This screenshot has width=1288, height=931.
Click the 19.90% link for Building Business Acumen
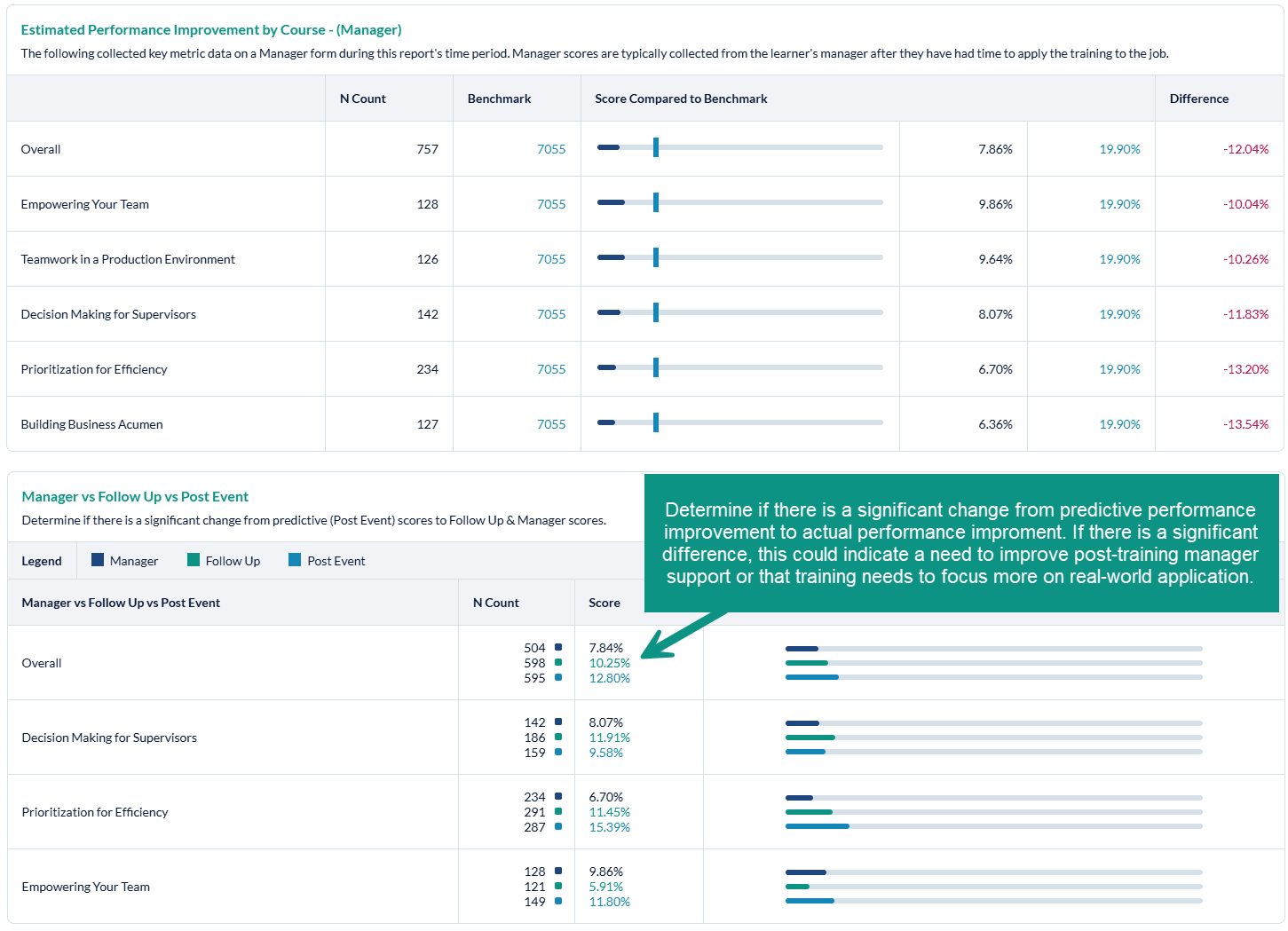click(x=1120, y=424)
